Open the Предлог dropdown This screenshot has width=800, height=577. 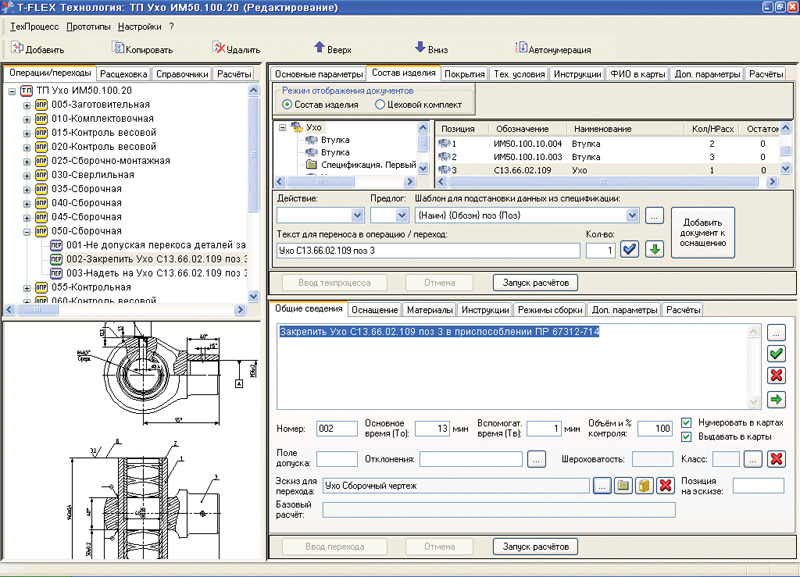click(x=402, y=215)
